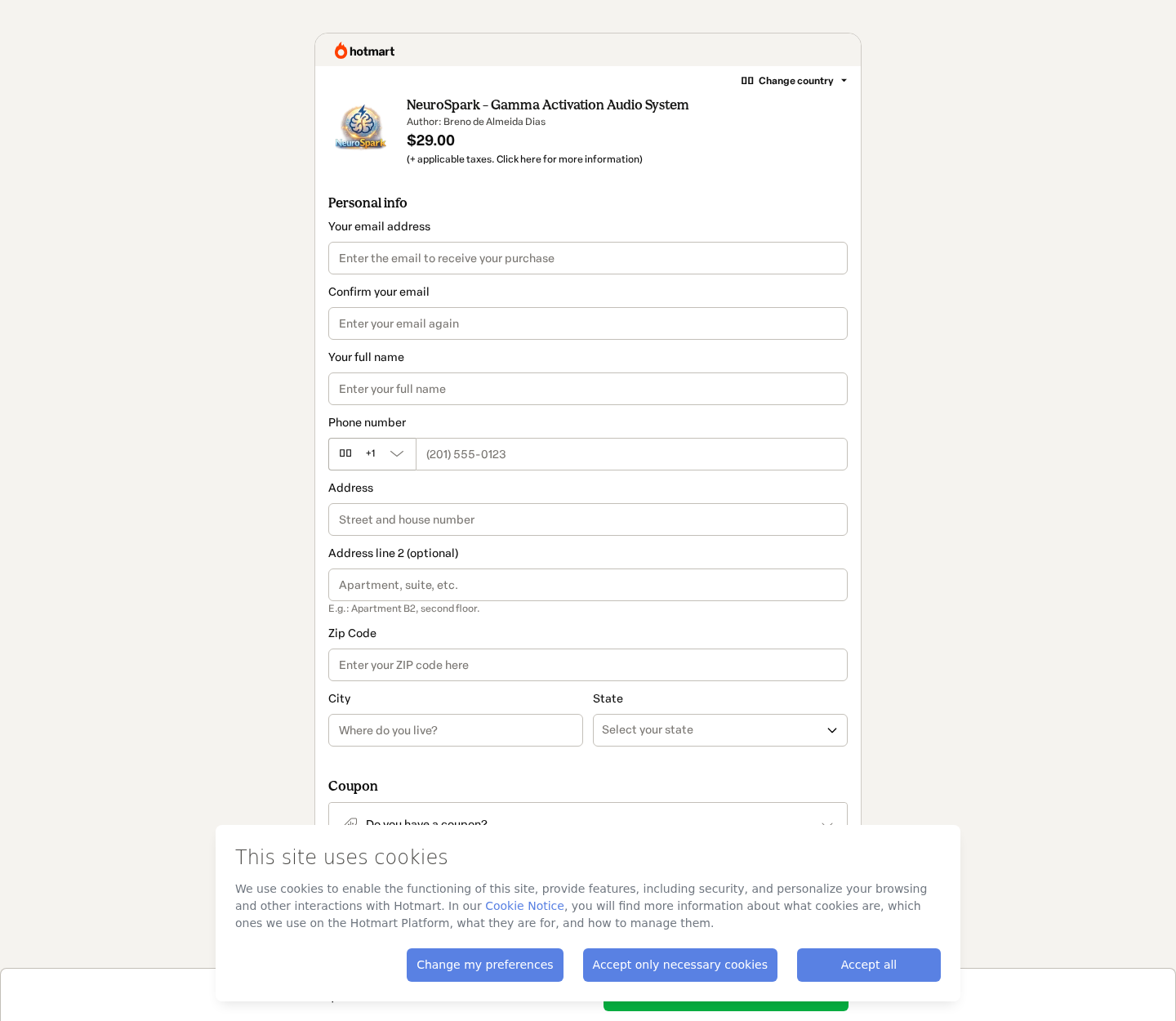This screenshot has width=1176, height=1021.
Task: Click the flag icon in phone field
Action: click(345, 453)
